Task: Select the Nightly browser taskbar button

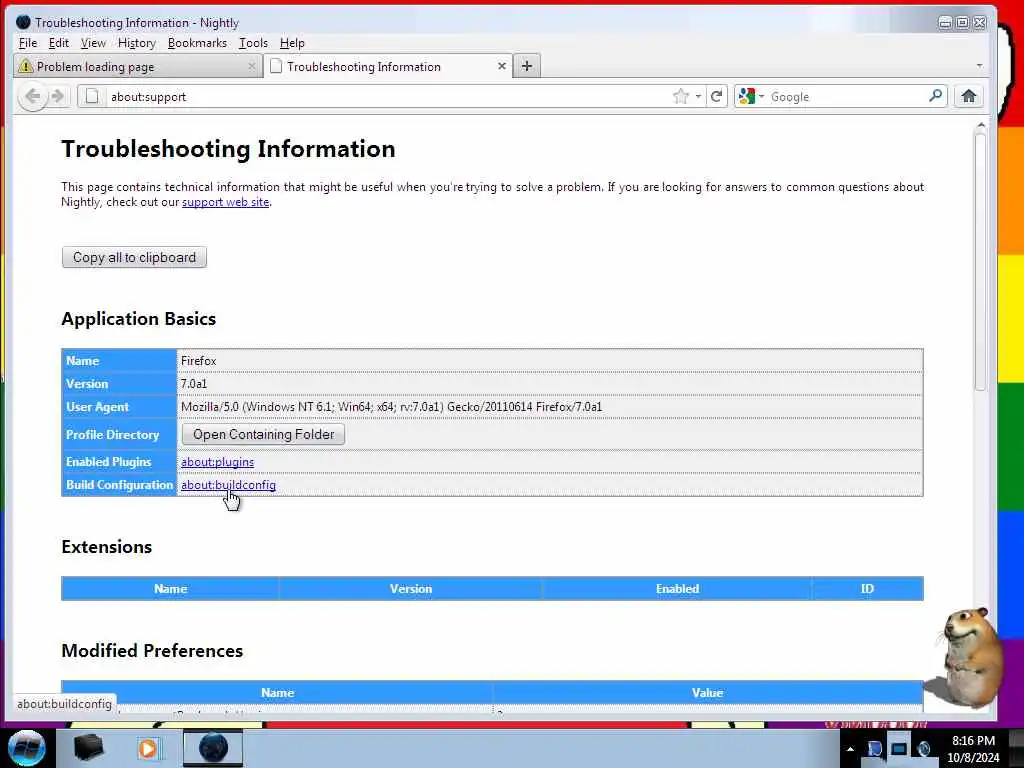Action: (213, 748)
